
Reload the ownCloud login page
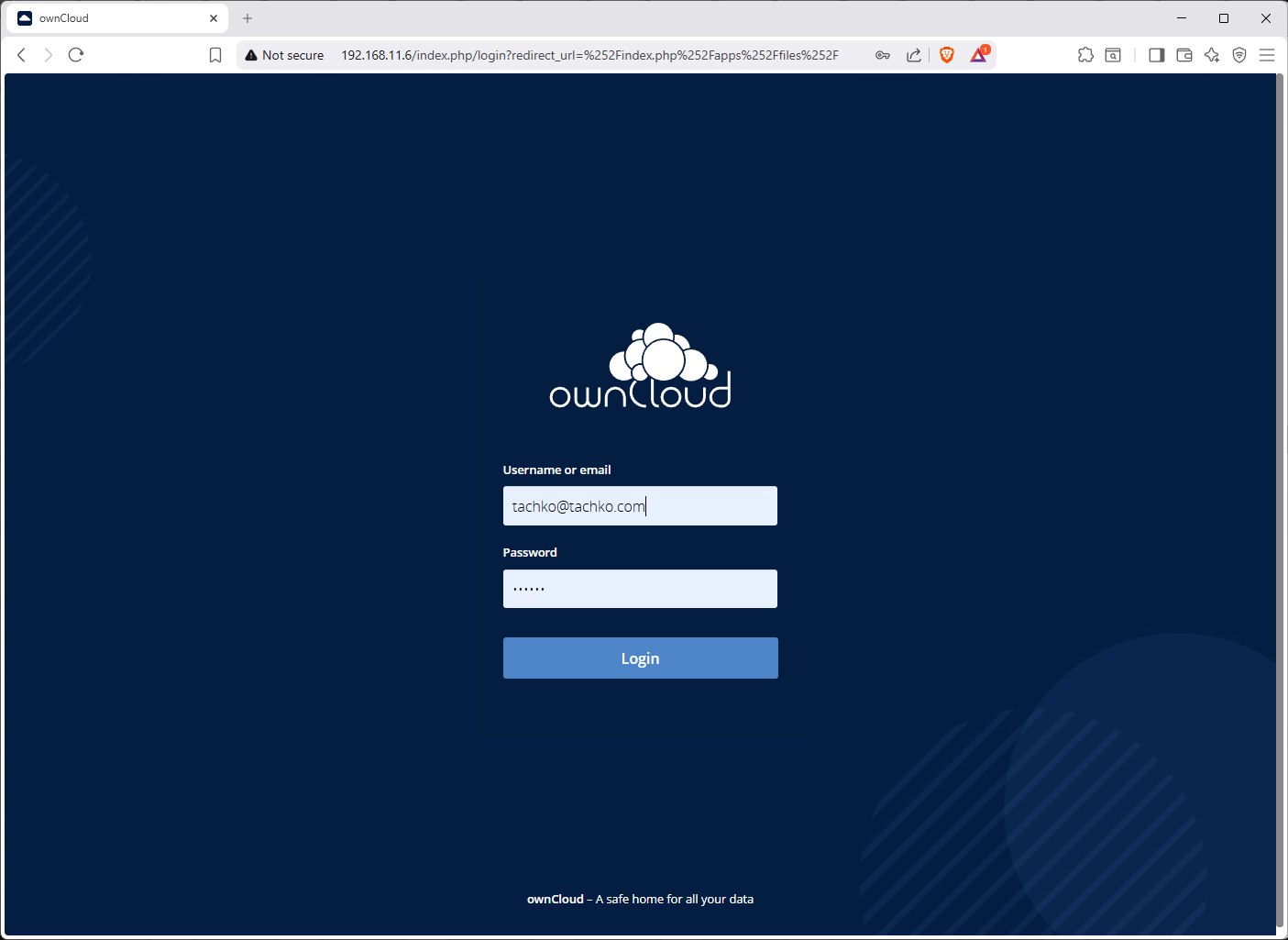click(76, 55)
